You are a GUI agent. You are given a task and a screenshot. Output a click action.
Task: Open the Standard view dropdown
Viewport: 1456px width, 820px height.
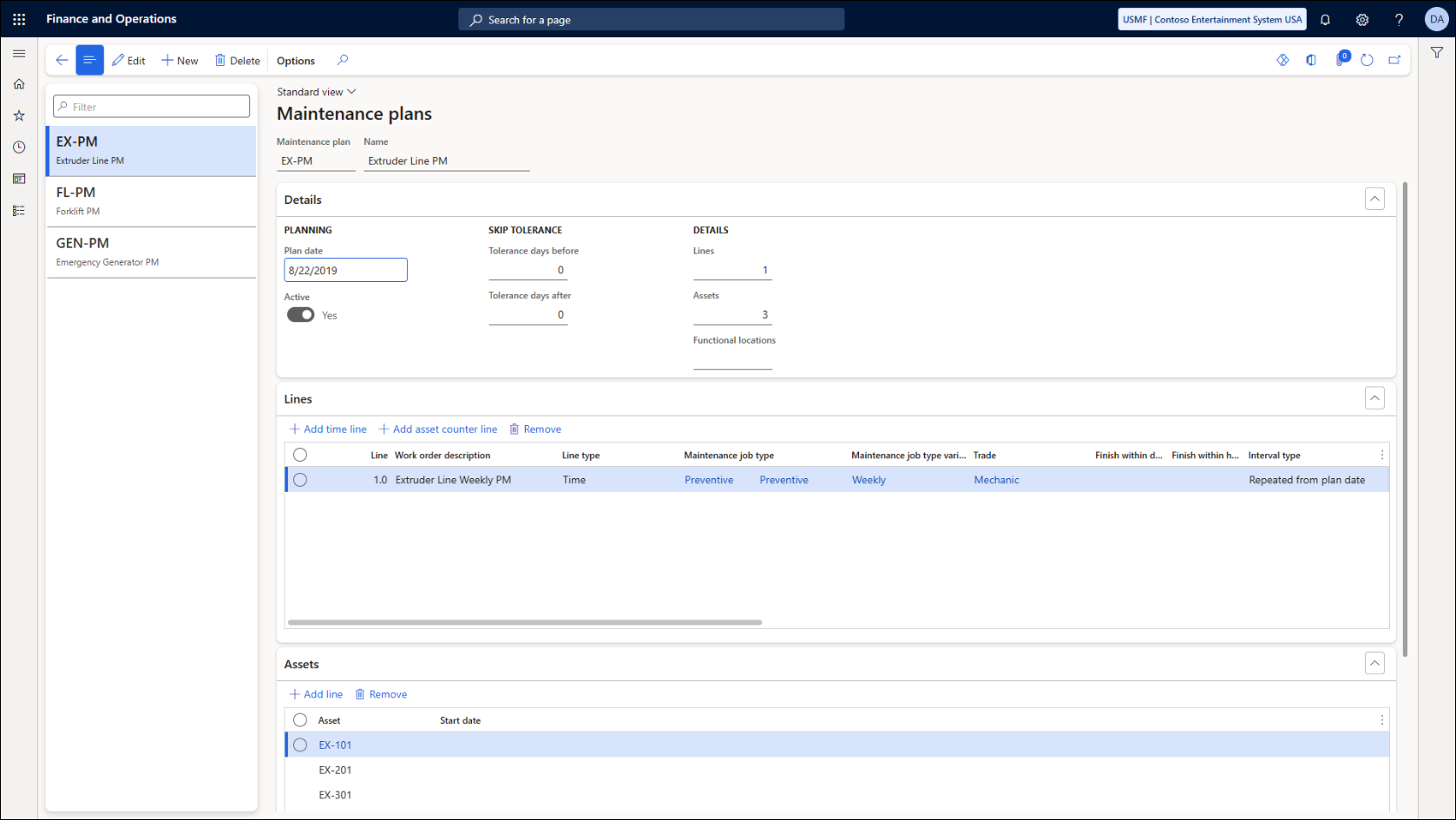(316, 92)
